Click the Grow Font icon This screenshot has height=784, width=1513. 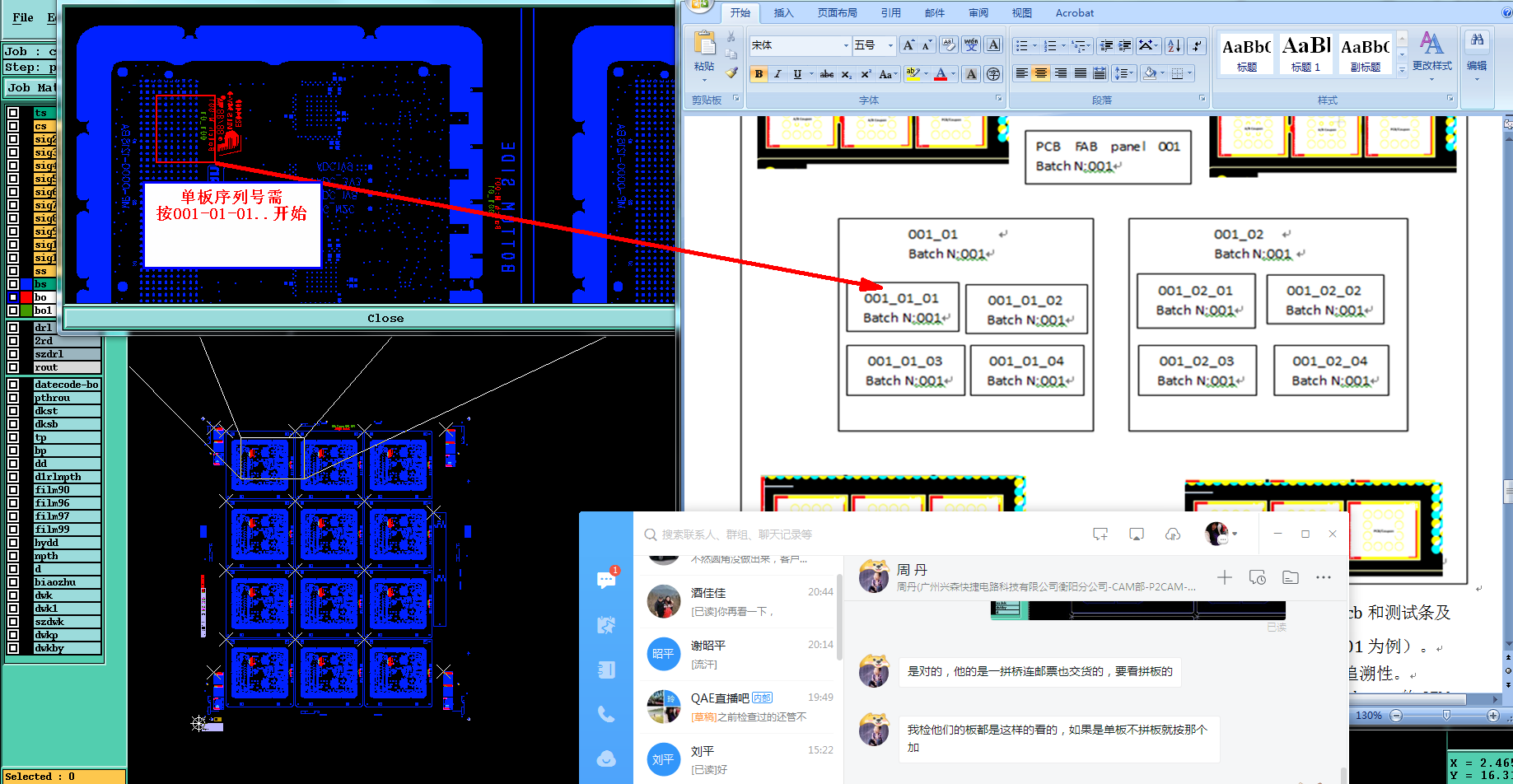click(908, 45)
